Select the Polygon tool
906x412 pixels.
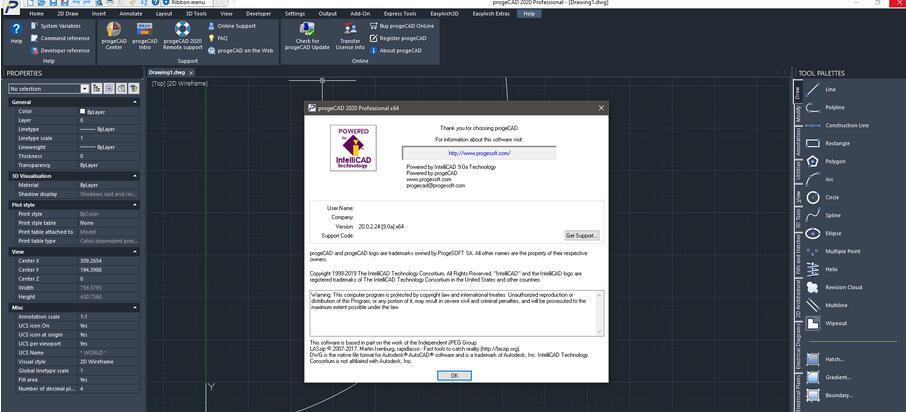[x=825, y=161]
